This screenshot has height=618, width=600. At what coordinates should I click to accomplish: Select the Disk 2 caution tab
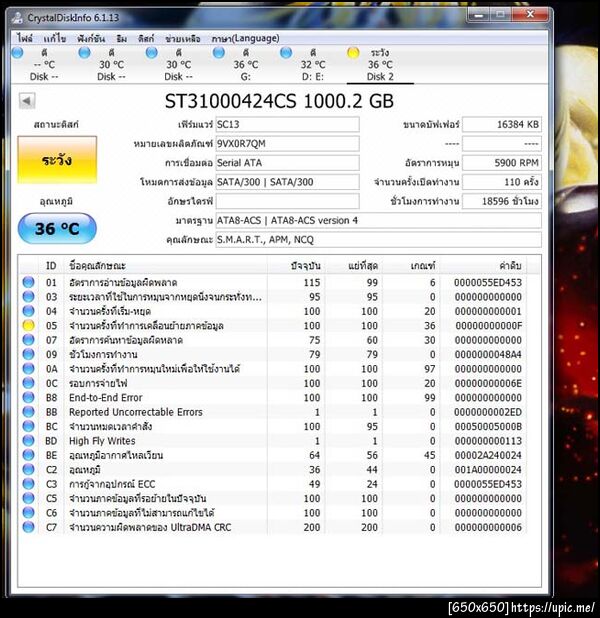[380, 65]
